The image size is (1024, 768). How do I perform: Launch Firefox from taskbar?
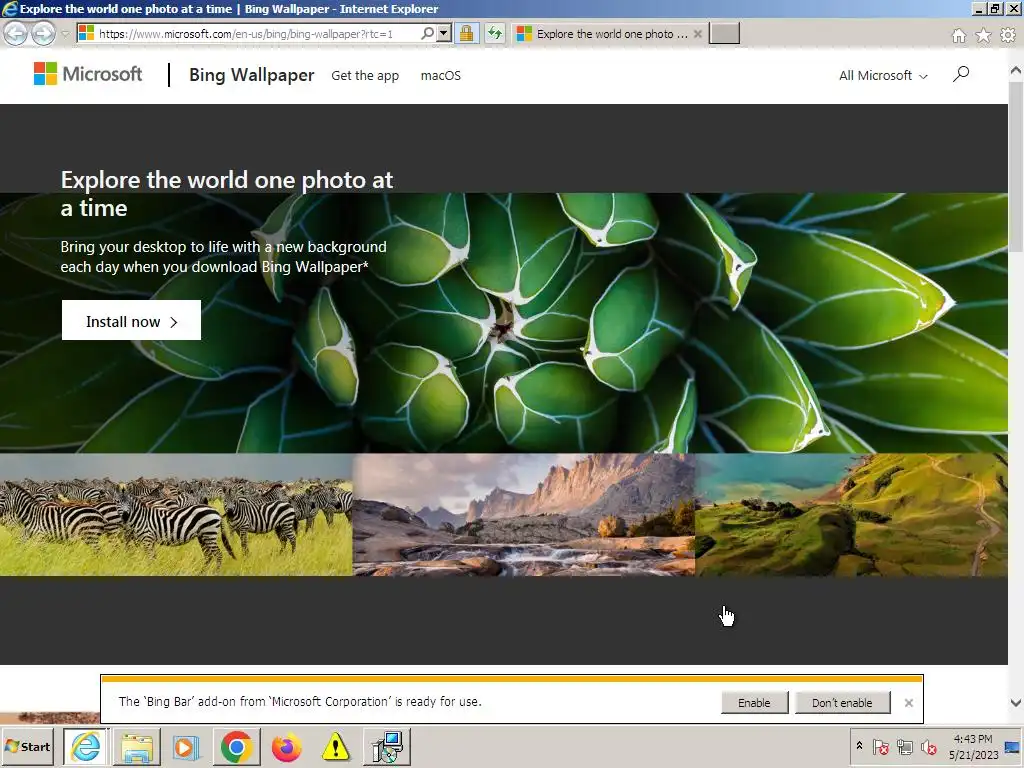pyautogui.click(x=286, y=746)
